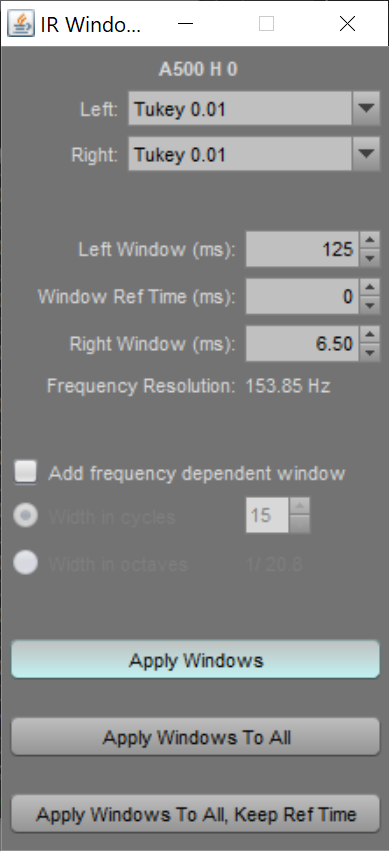Viewport: 389px width, 851px height.
Task: Increase Left Window value with up arrow
Action: pyautogui.click(x=370, y=240)
